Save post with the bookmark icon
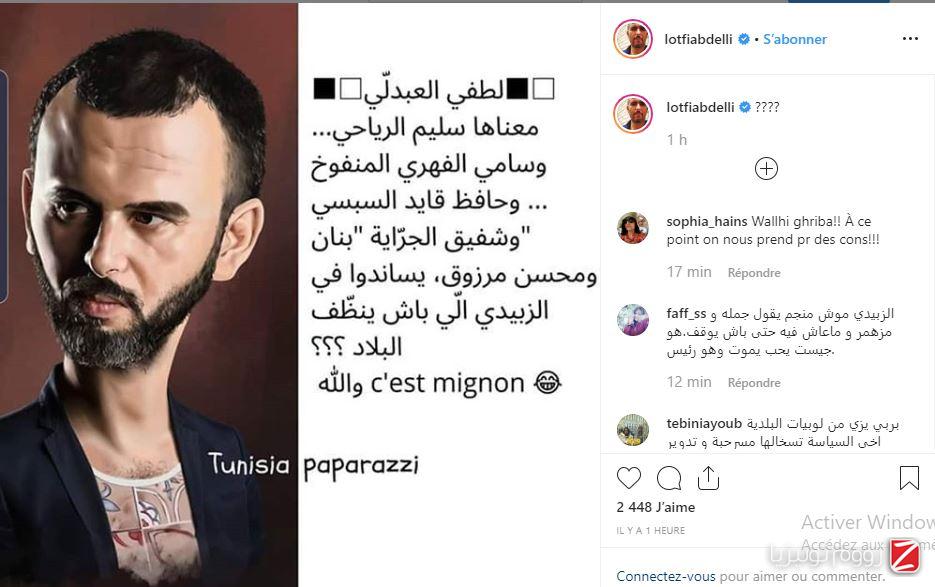The image size is (935, 587). pyautogui.click(x=909, y=478)
